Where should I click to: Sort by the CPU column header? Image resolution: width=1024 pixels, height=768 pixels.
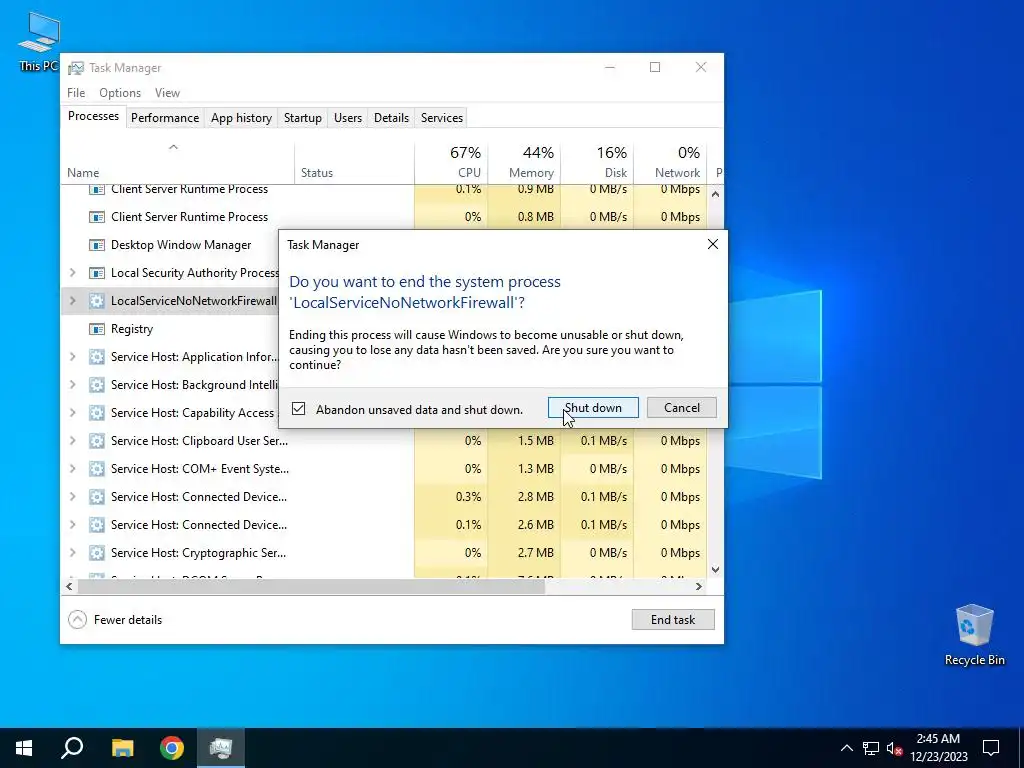pos(451,162)
